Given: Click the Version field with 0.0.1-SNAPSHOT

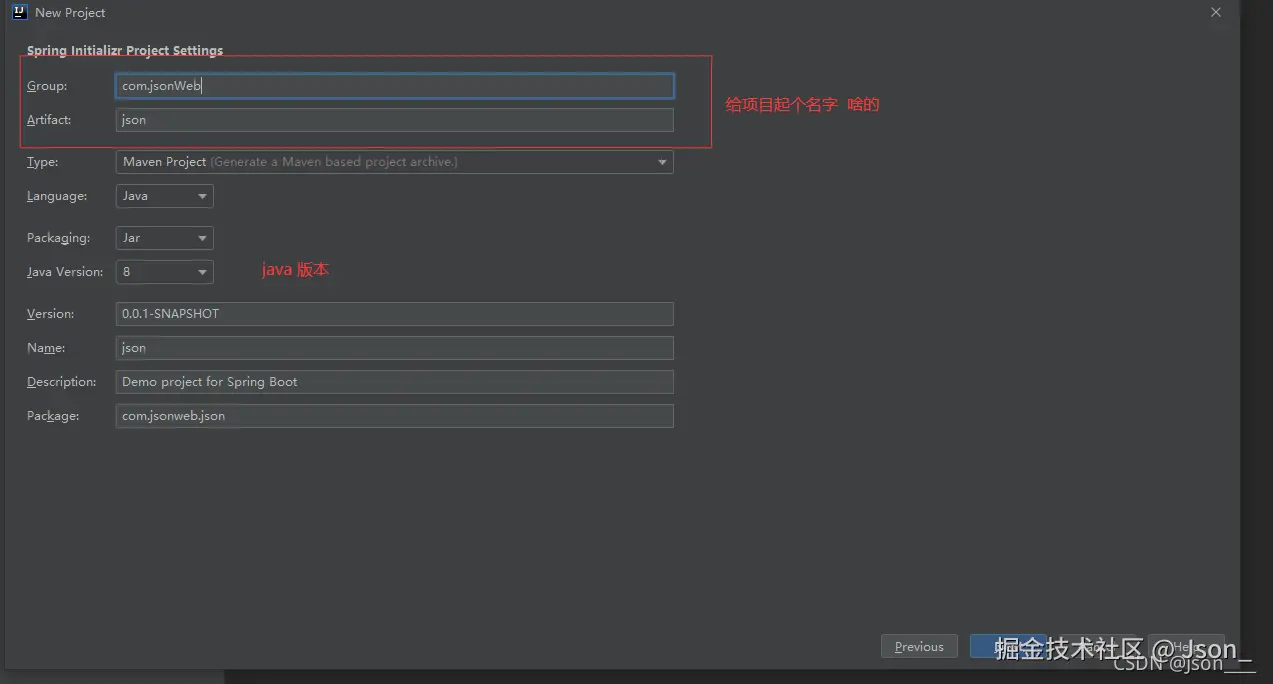Looking at the screenshot, I should (395, 314).
